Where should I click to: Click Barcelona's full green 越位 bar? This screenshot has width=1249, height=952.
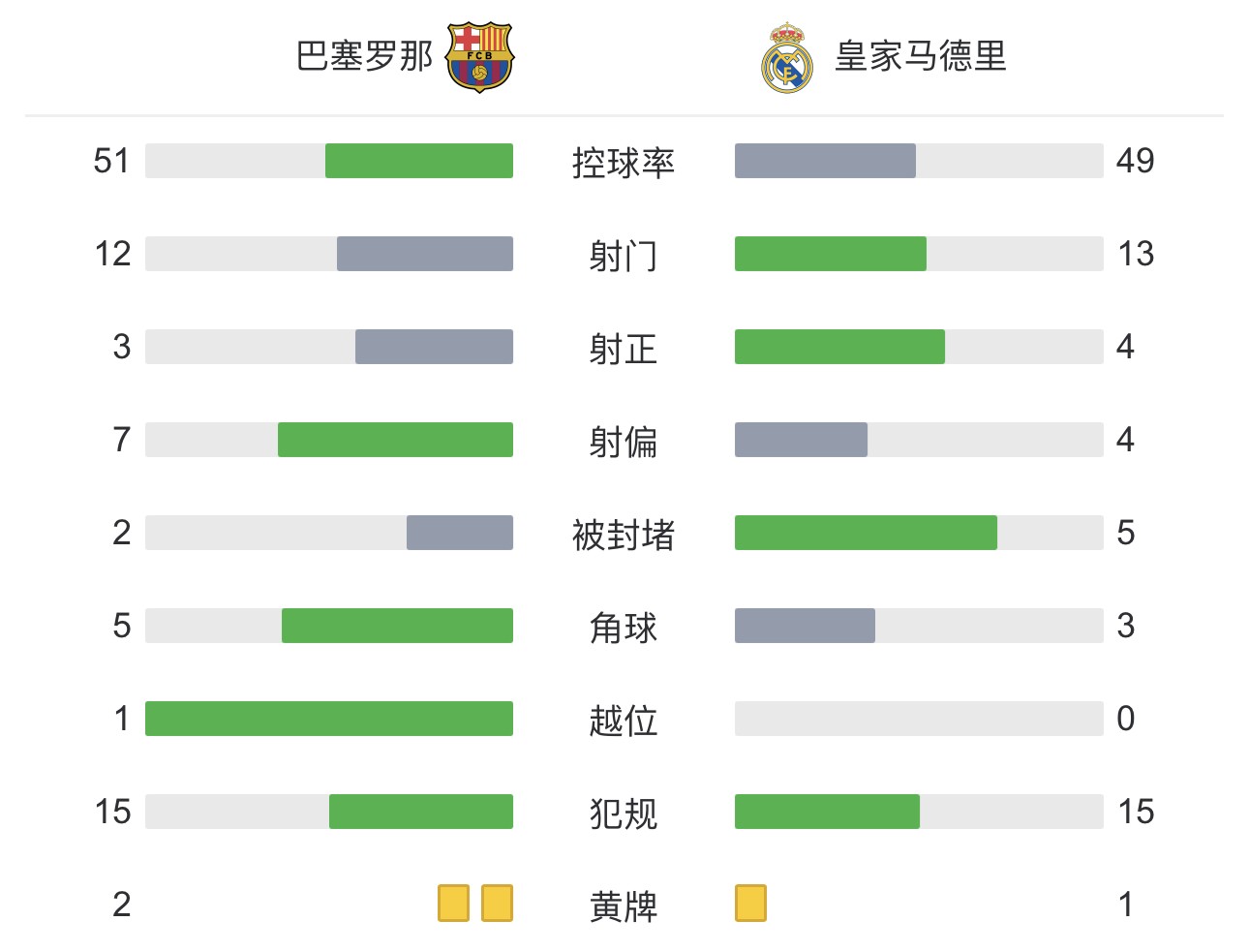[x=329, y=719]
